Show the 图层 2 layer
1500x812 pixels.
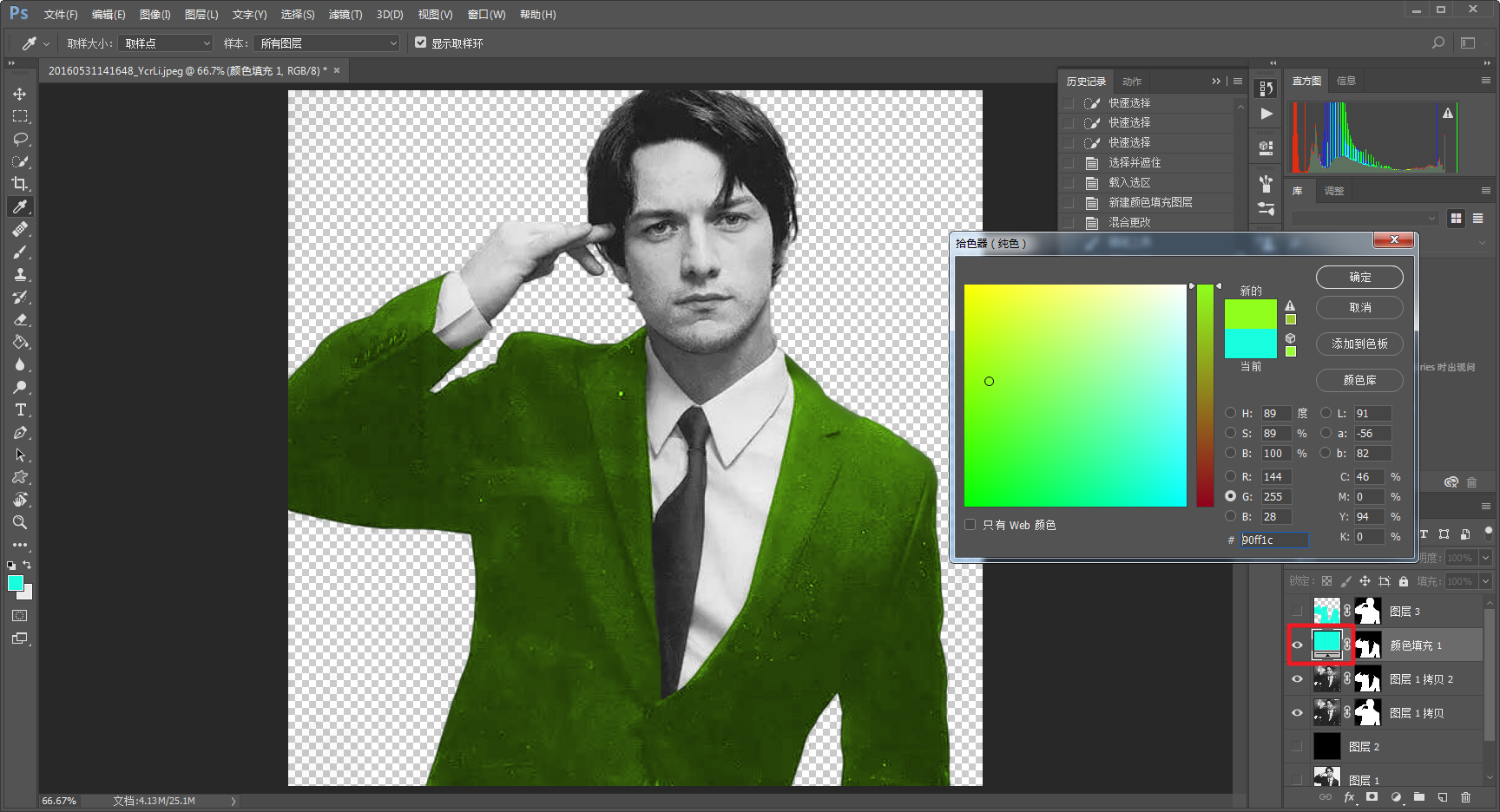[x=1297, y=746]
